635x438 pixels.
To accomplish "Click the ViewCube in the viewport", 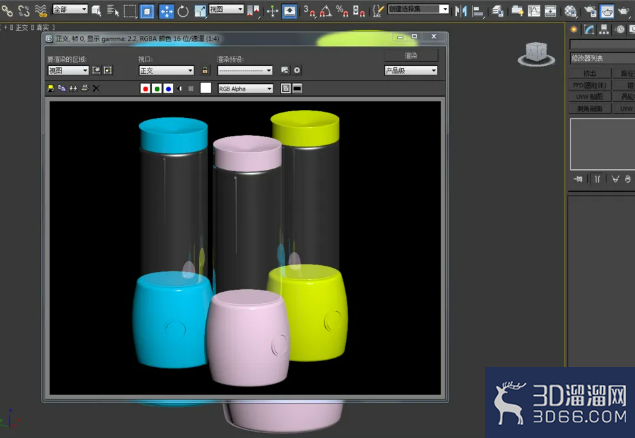I will click(536, 53).
